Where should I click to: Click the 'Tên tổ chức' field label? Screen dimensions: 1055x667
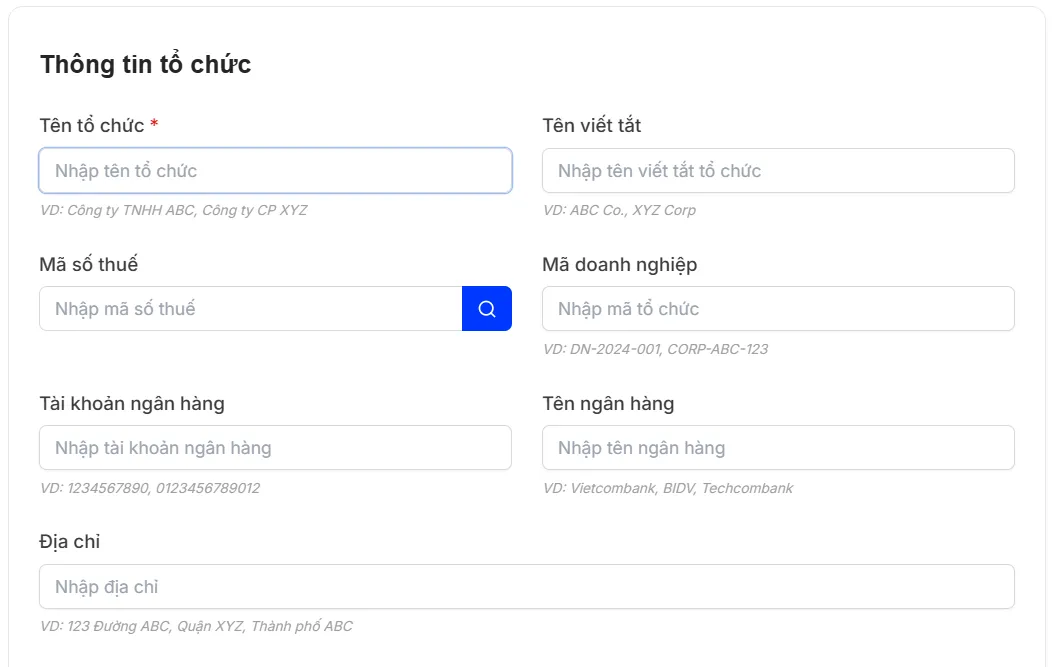pyautogui.click(x=92, y=126)
